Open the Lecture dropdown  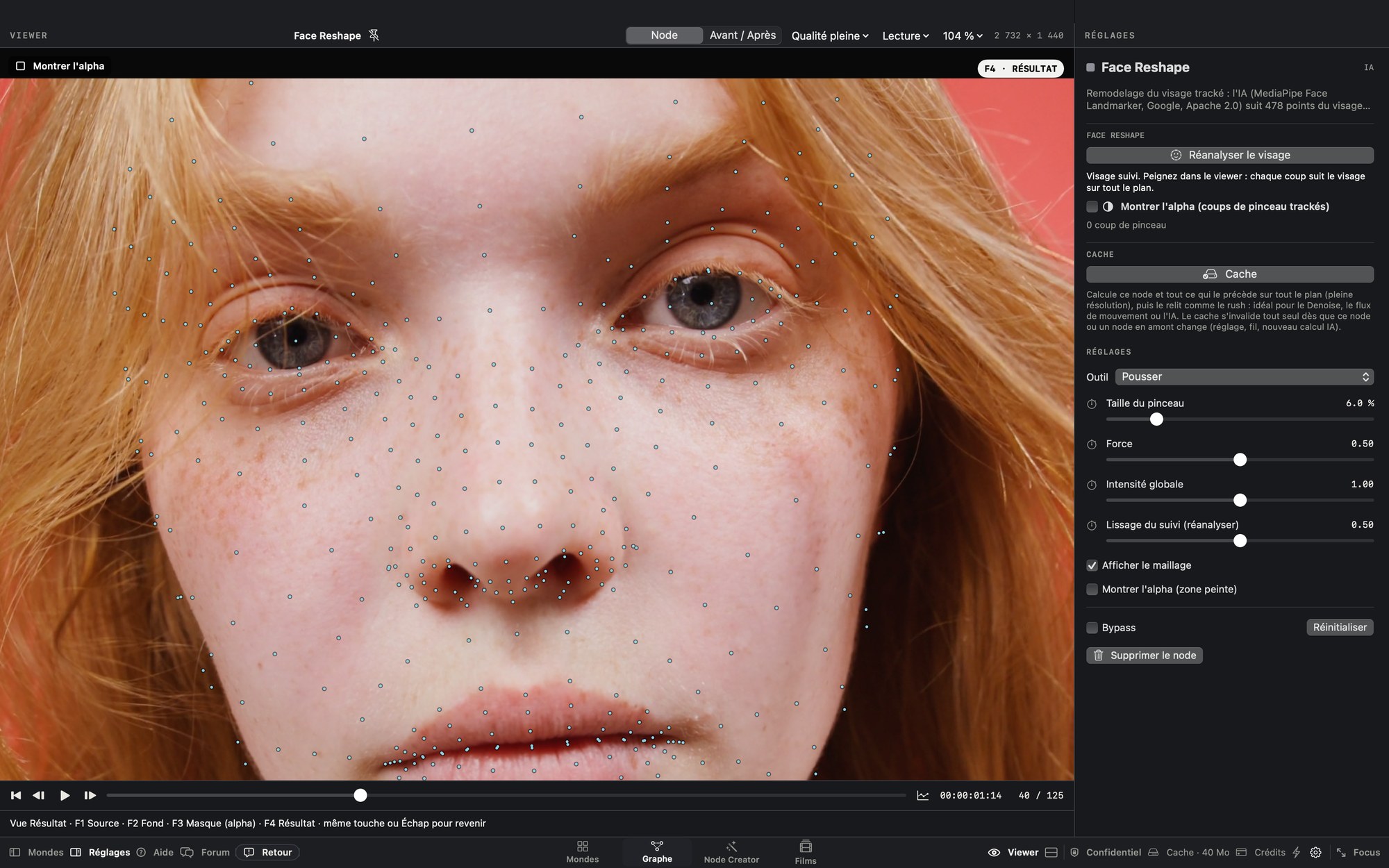(x=906, y=36)
